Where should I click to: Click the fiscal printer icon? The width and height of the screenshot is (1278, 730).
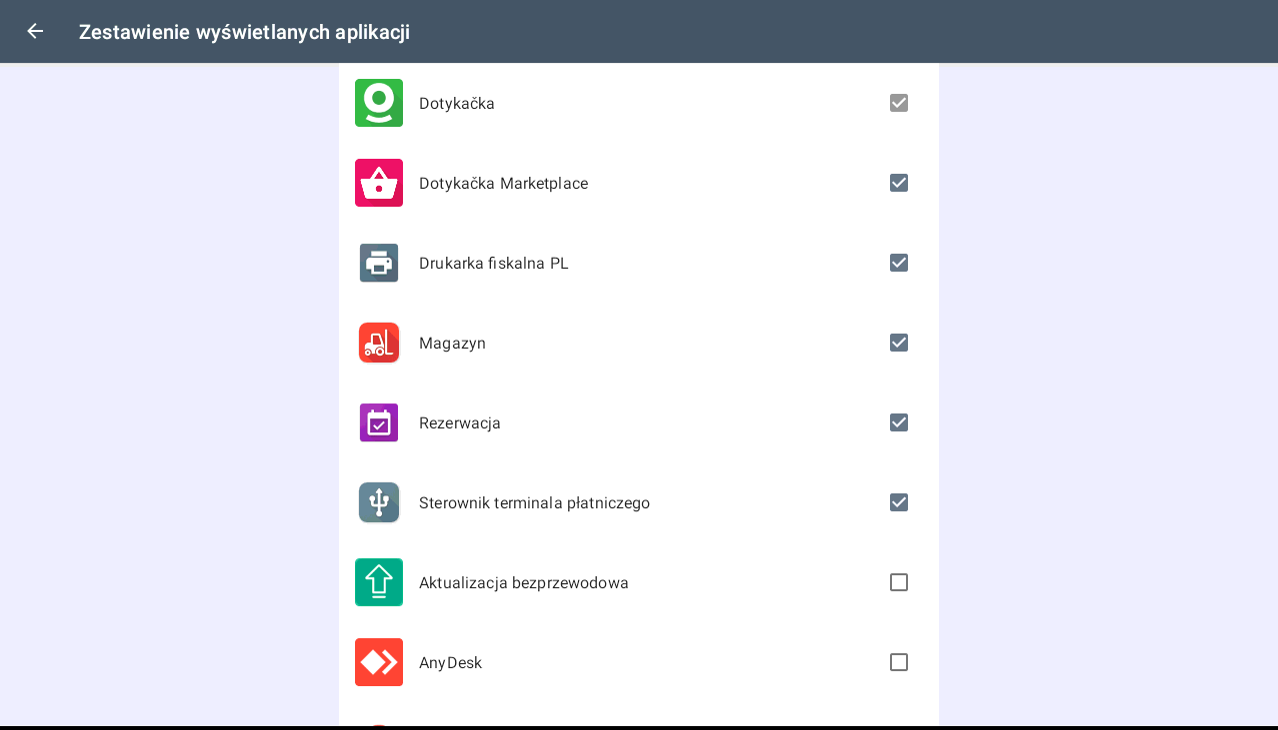pos(379,263)
